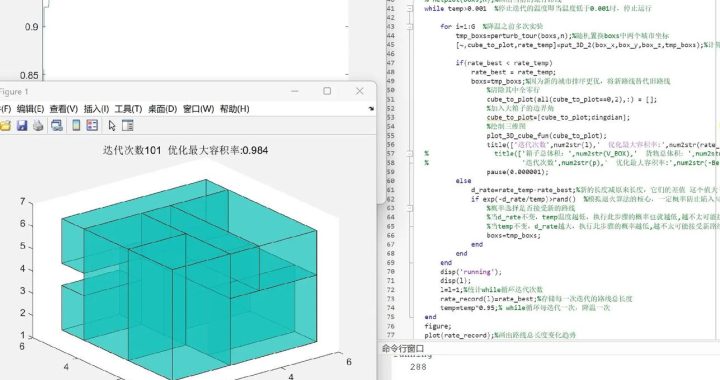This screenshot has height=380, width=720.
Task: Select the Edit Plot arrow tool
Action: tap(112, 125)
